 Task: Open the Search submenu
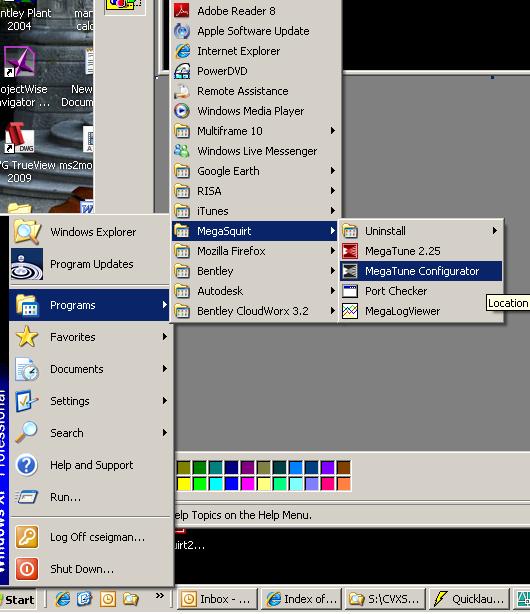coord(90,433)
